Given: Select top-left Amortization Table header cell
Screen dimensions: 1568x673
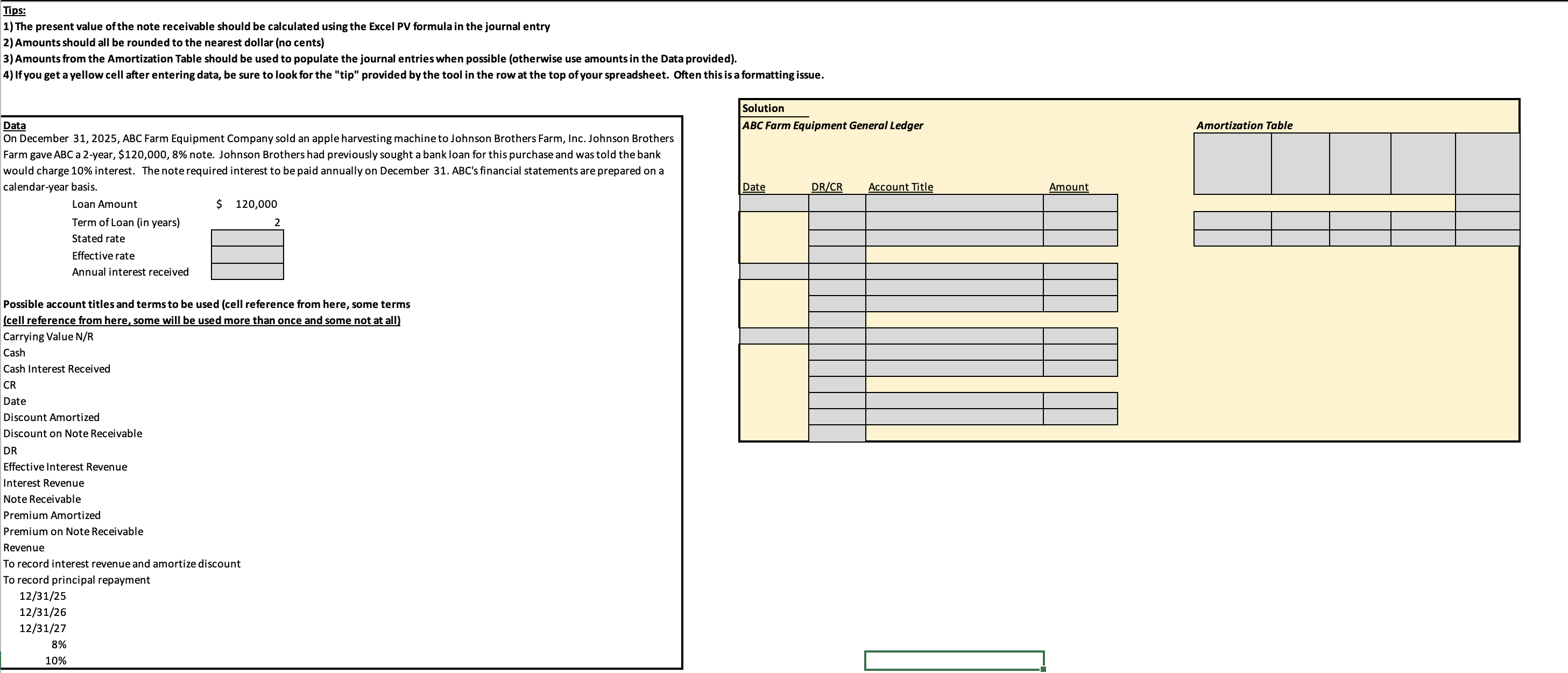Looking at the screenshot, I should (1233, 164).
